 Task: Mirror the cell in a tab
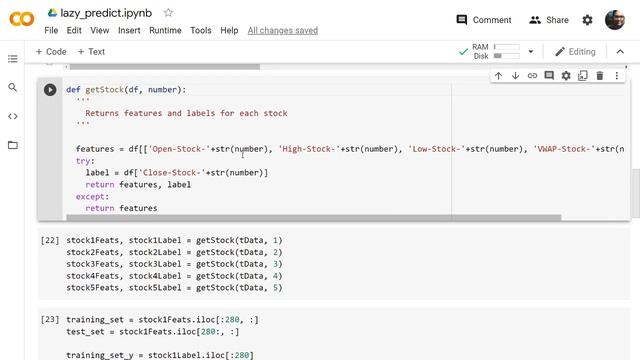(583, 76)
